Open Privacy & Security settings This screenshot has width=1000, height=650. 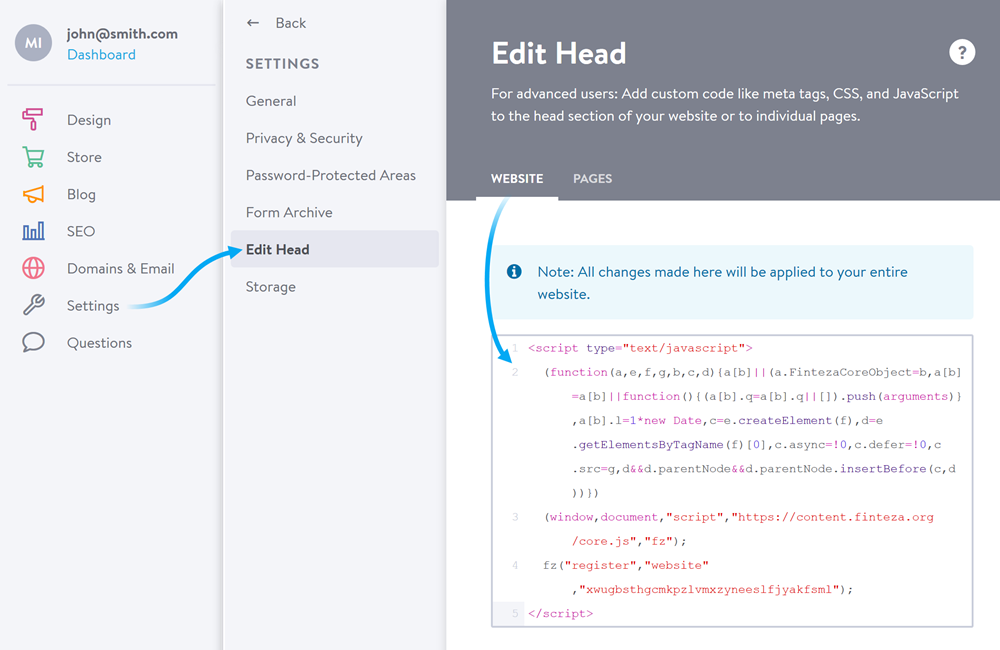(304, 138)
